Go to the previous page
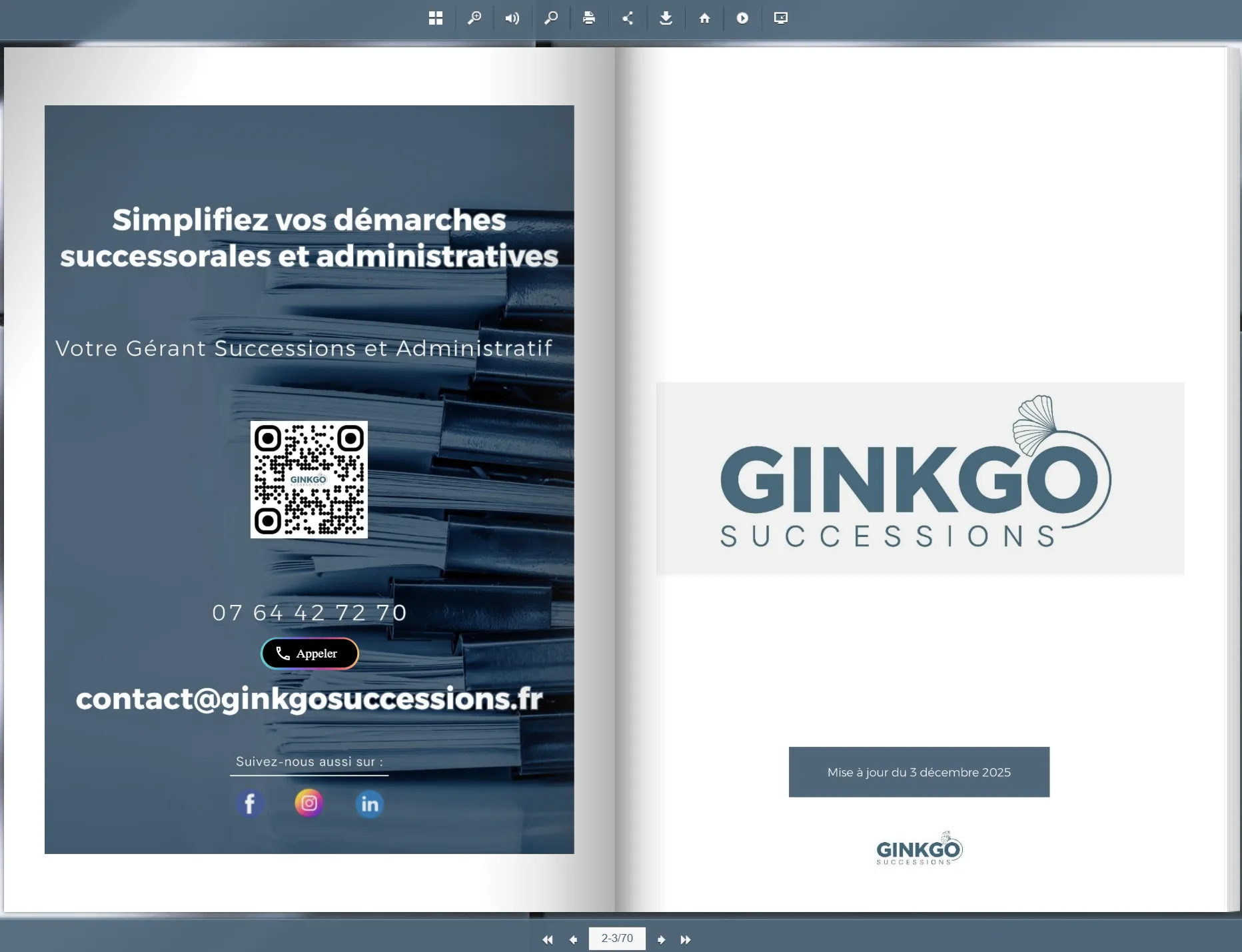1242x952 pixels. [x=573, y=939]
